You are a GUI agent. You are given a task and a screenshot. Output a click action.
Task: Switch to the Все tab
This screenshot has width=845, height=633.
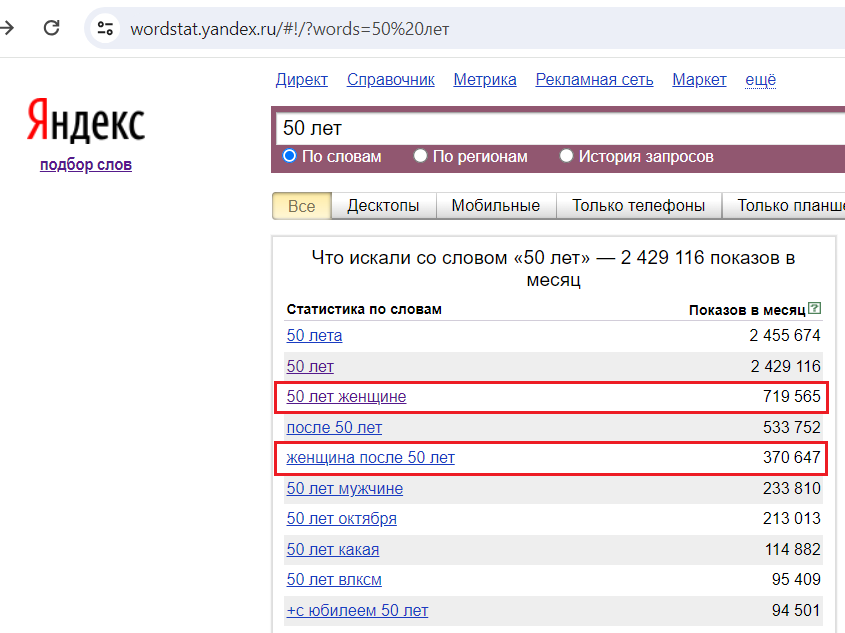tap(302, 206)
